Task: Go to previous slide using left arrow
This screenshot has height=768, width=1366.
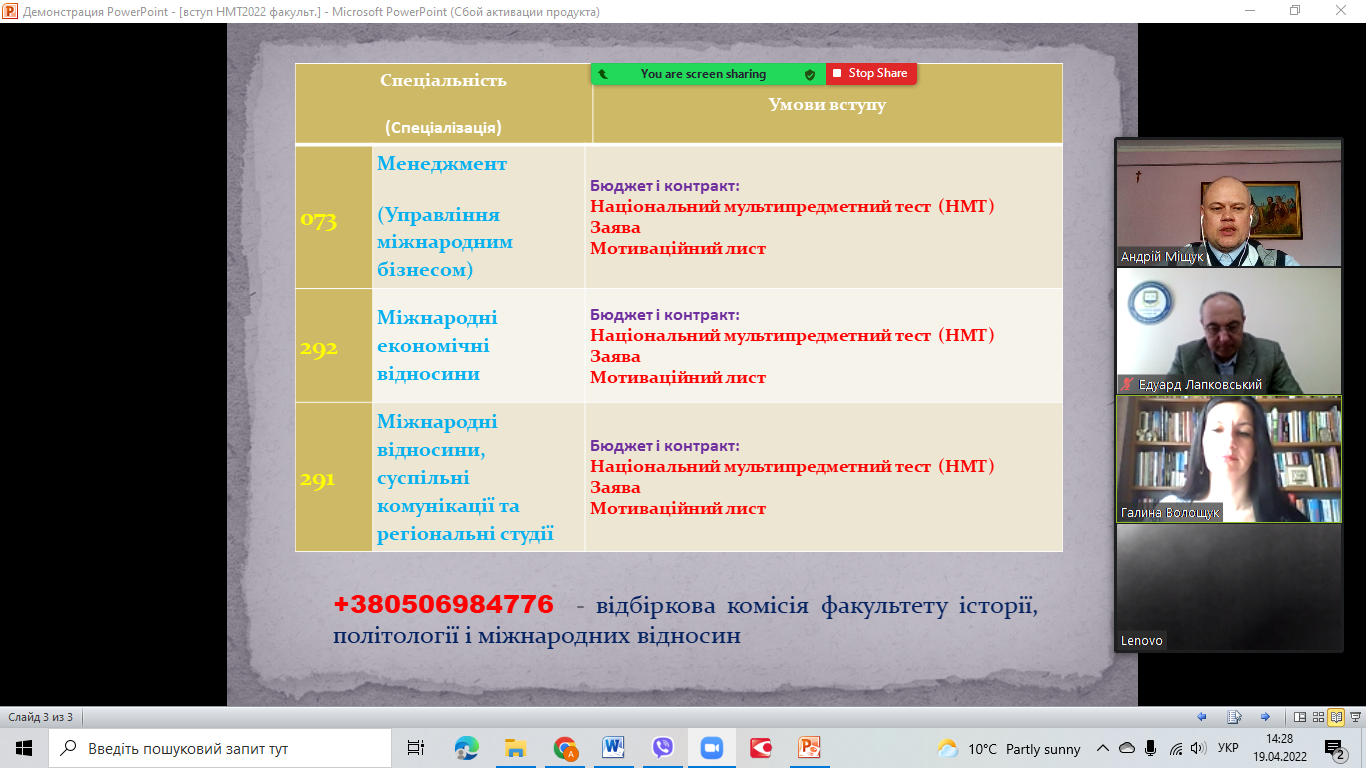Action: pyautogui.click(x=1202, y=717)
